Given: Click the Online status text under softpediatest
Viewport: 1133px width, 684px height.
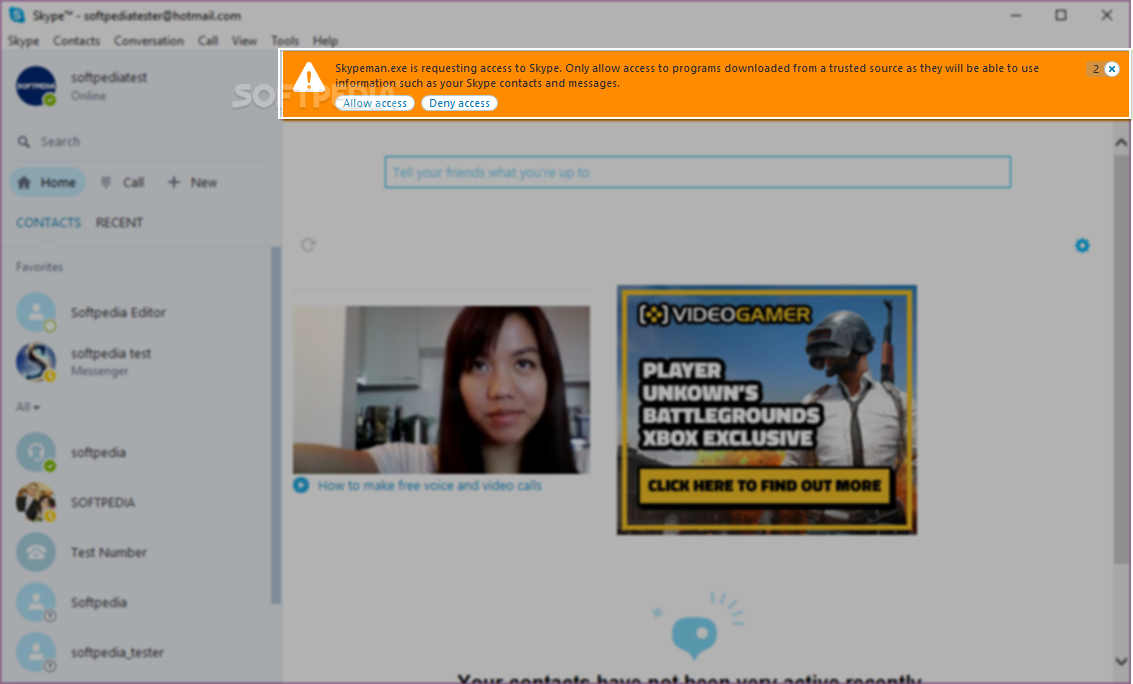Looking at the screenshot, I should [x=88, y=95].
